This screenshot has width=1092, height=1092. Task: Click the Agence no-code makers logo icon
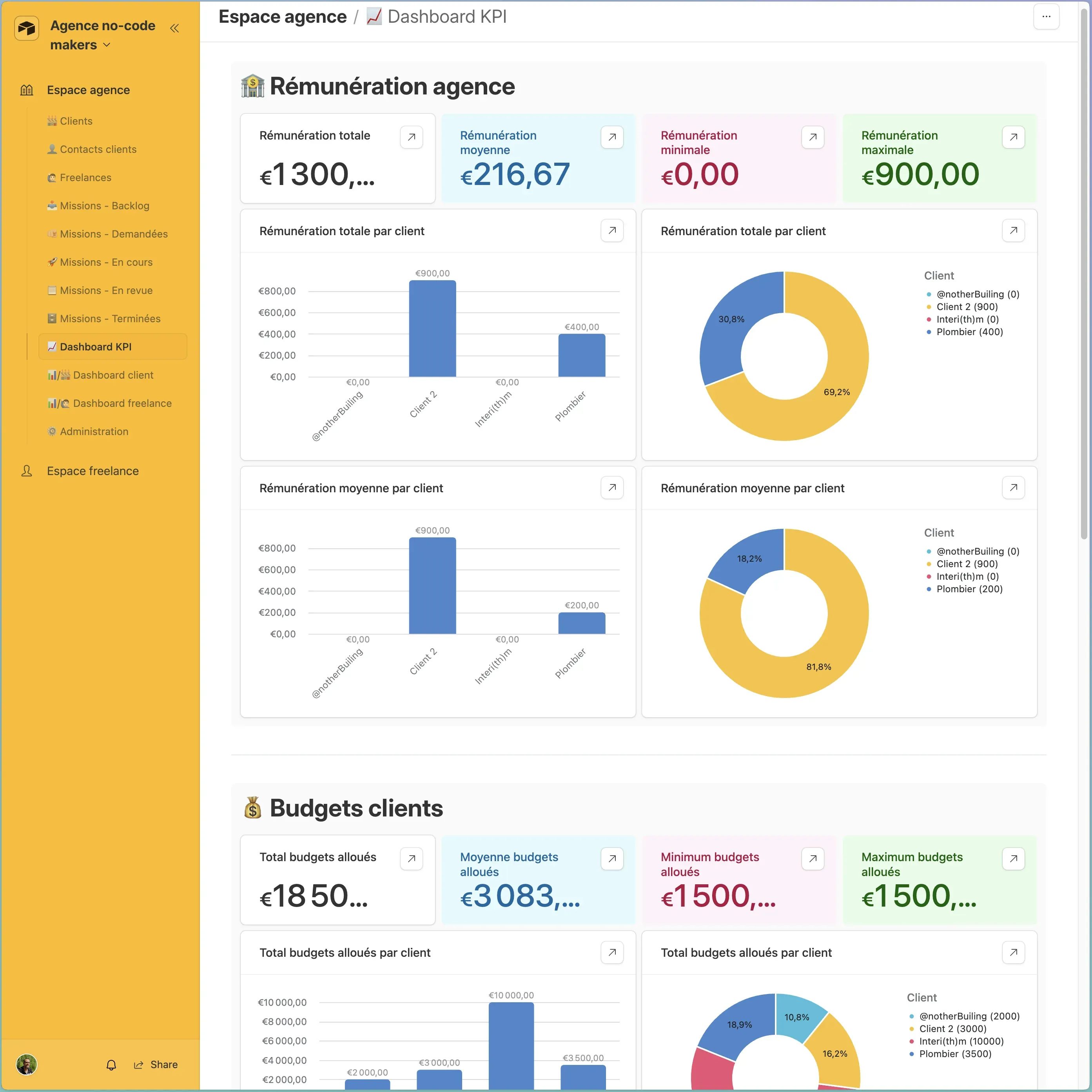27,28
